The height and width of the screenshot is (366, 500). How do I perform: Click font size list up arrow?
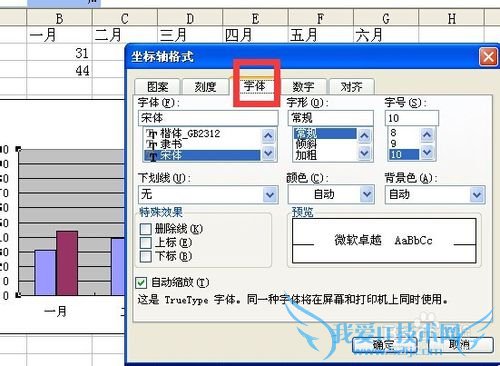click(427, 135)
